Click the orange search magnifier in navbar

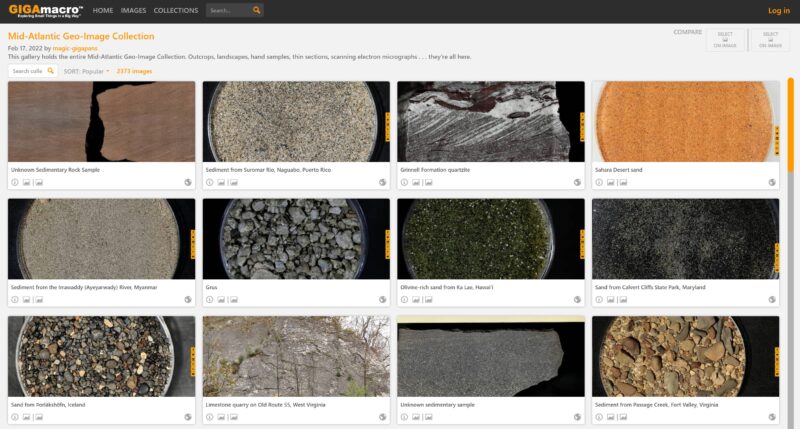pos(257,11)
